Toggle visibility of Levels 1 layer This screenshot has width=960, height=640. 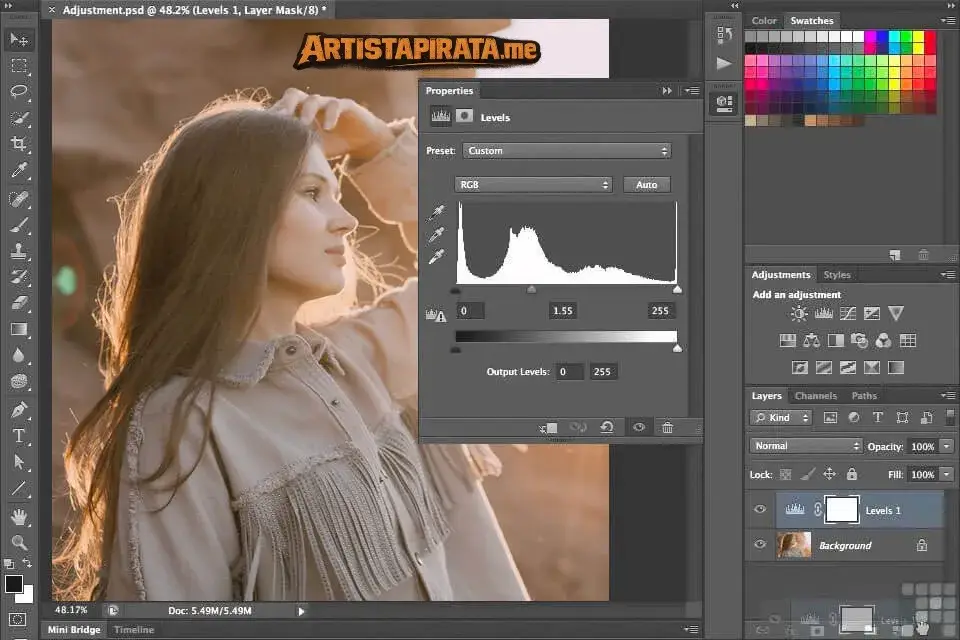point(760,510)
